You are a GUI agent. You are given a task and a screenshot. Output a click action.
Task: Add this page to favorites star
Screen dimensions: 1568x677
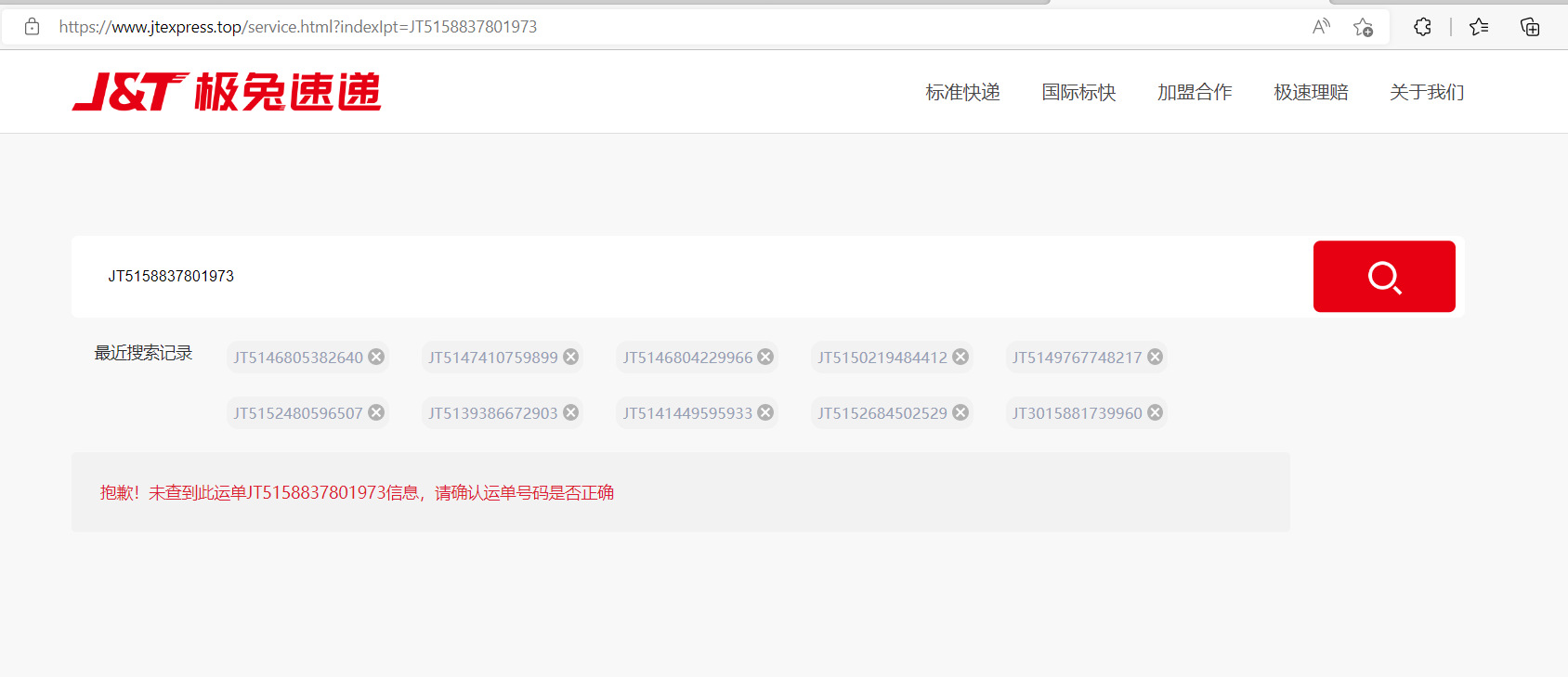tap(1363, 27)
